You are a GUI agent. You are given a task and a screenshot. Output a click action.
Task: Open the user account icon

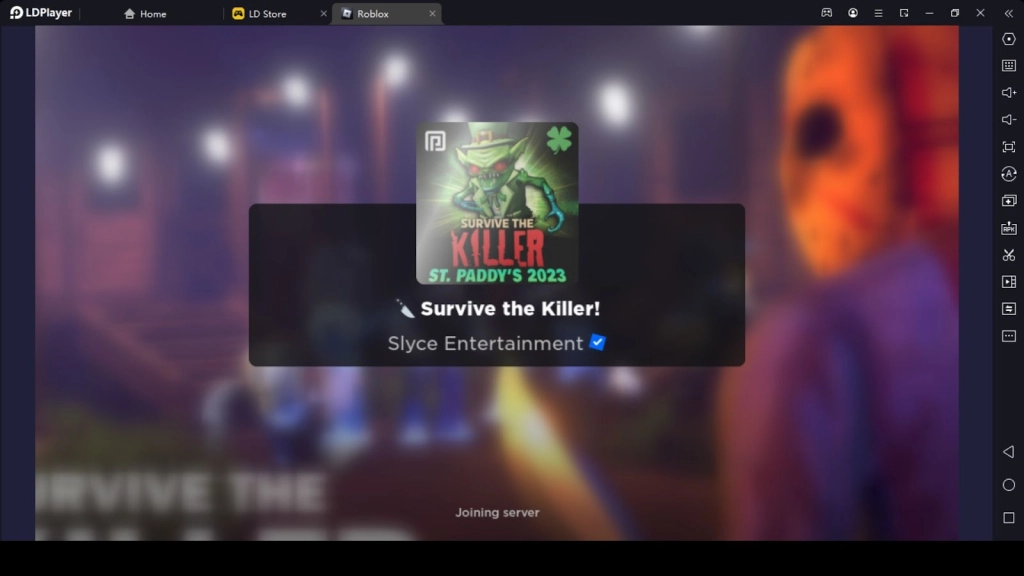[x=853, y=13]
